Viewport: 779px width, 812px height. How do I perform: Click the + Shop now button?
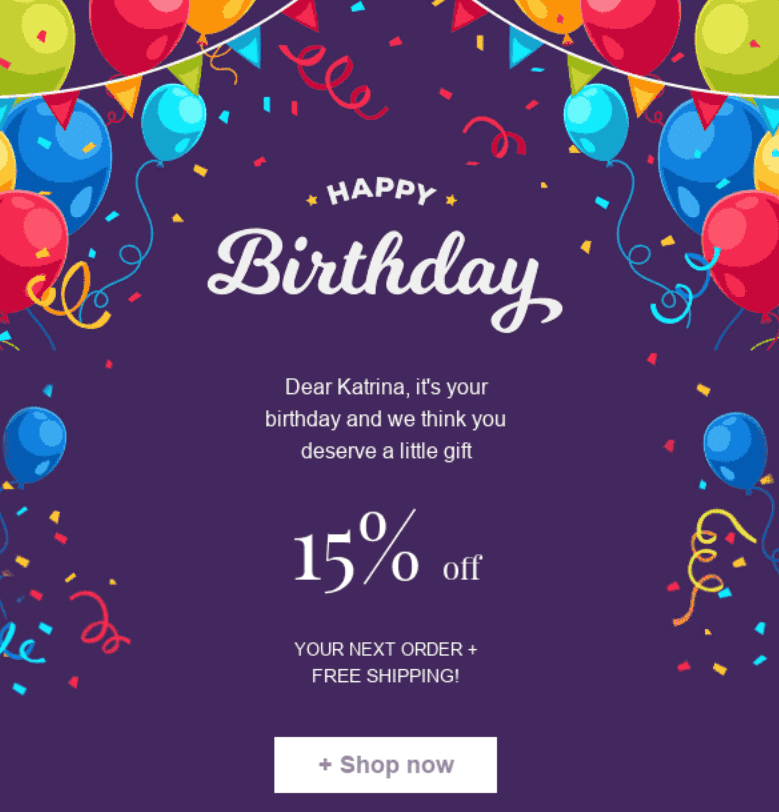tap(385, 764)
